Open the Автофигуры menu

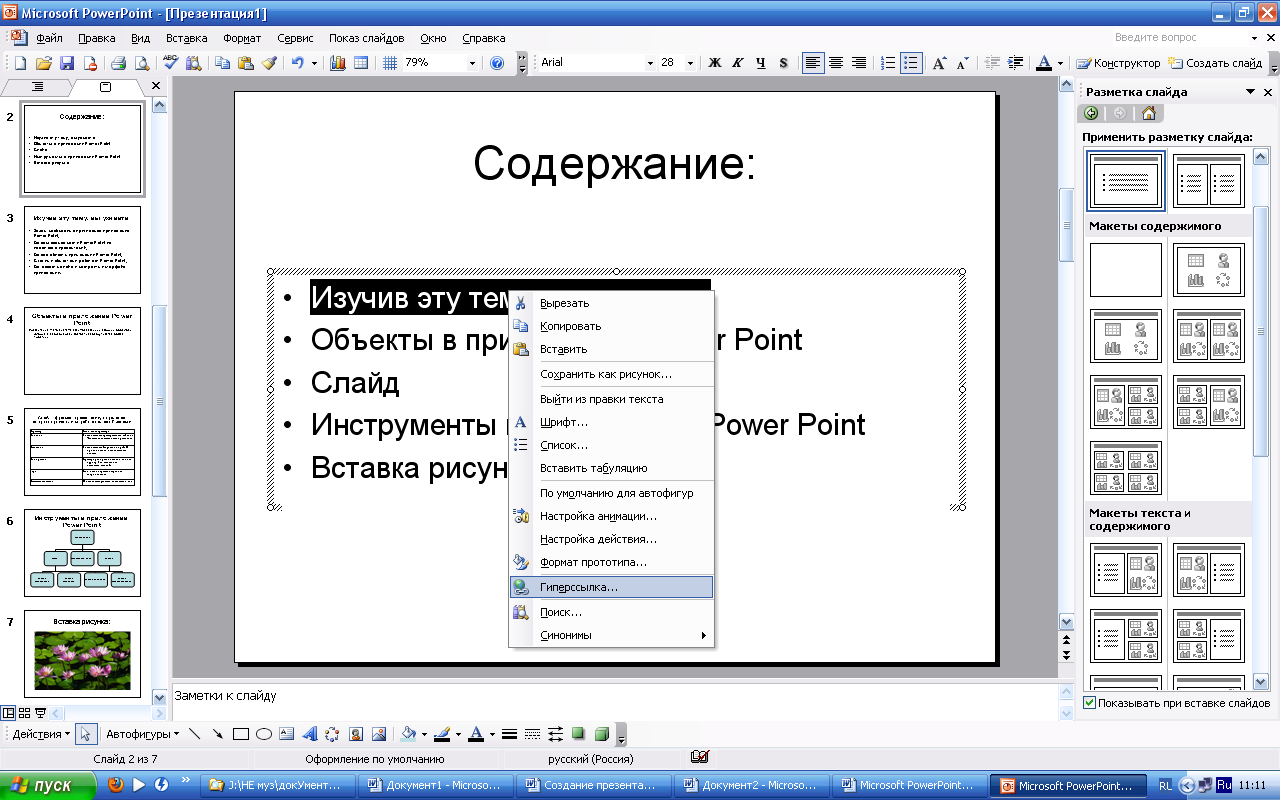coord(142,734)
